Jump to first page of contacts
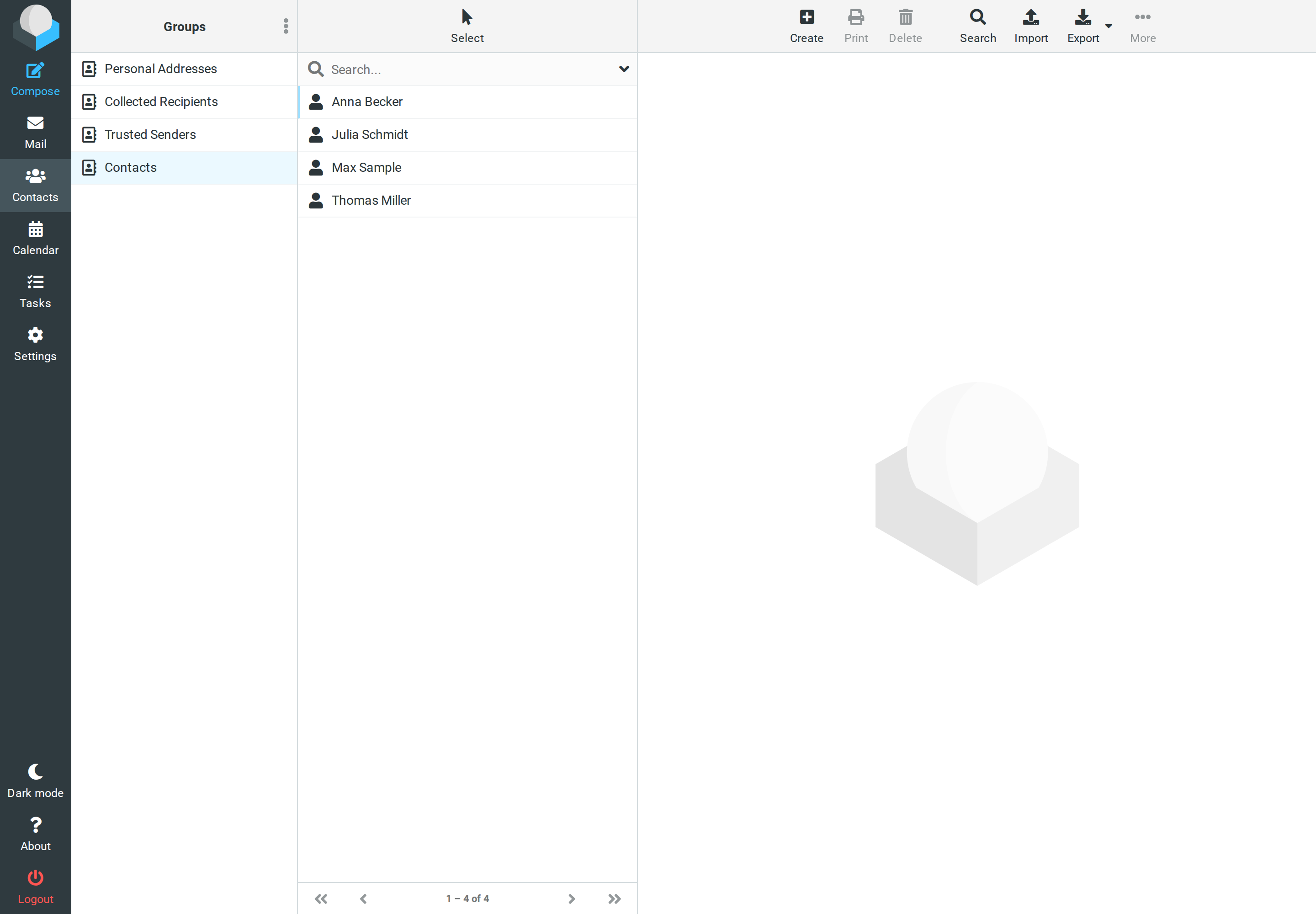1316x914 pixels. point(321,898)
